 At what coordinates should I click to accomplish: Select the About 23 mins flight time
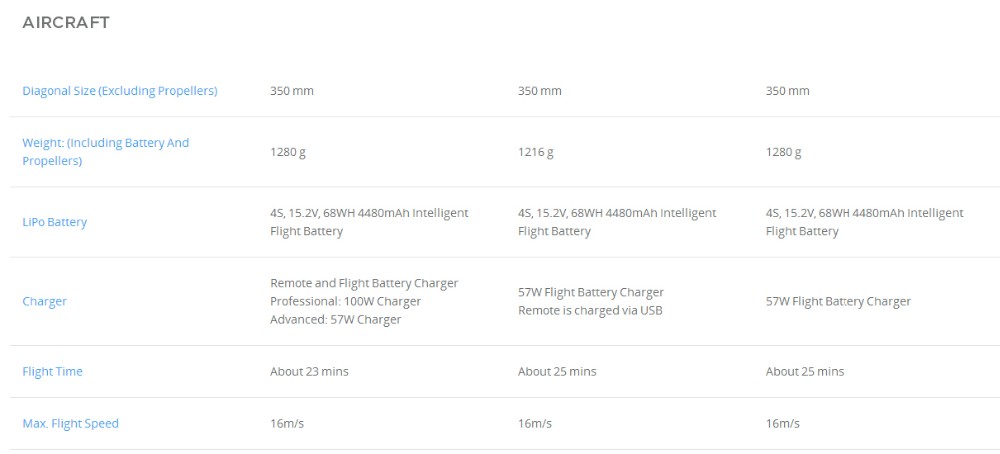pyautogui.click(x=309, y=372)
